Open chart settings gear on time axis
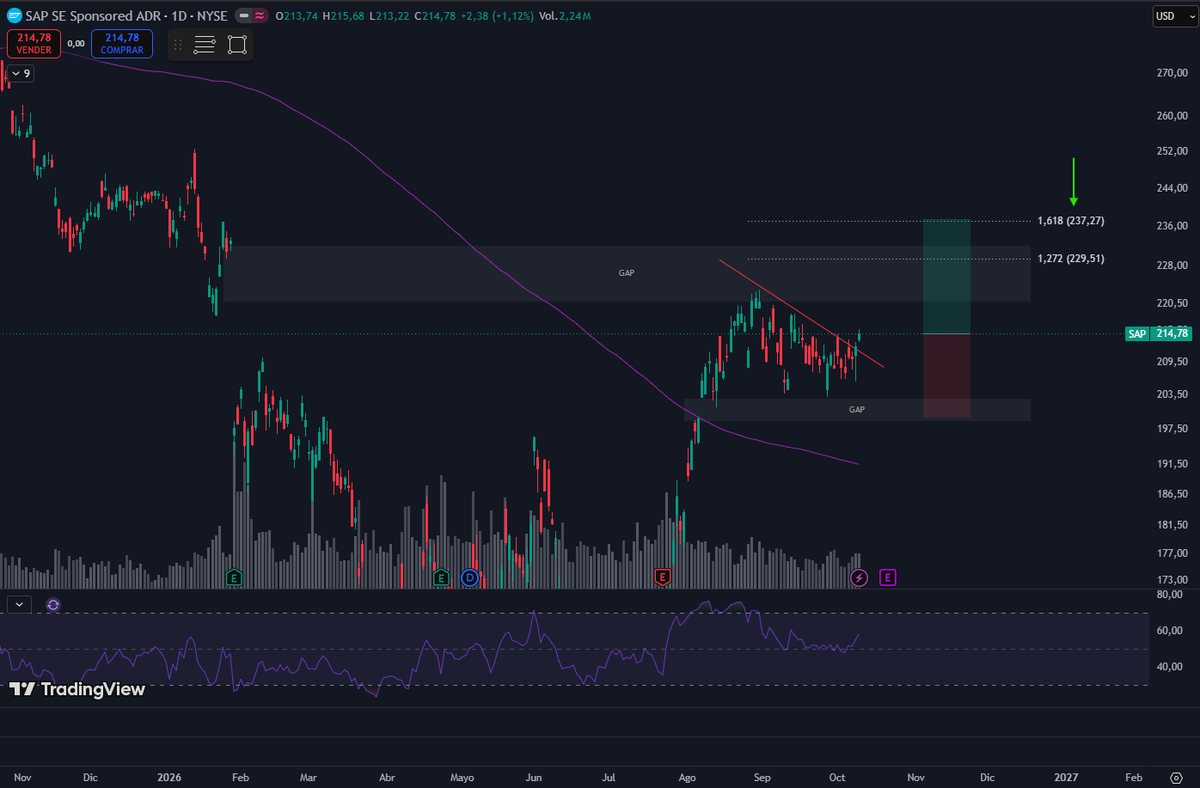1200x788 pixels. pyautogui.click(x=1176, y=777)
